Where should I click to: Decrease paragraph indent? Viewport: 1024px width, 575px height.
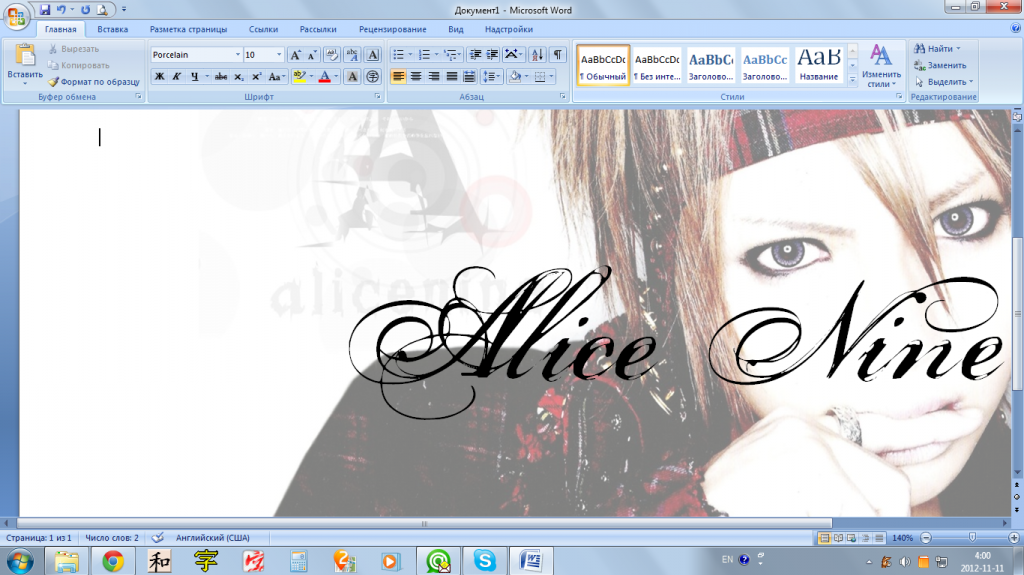(475, 55)
